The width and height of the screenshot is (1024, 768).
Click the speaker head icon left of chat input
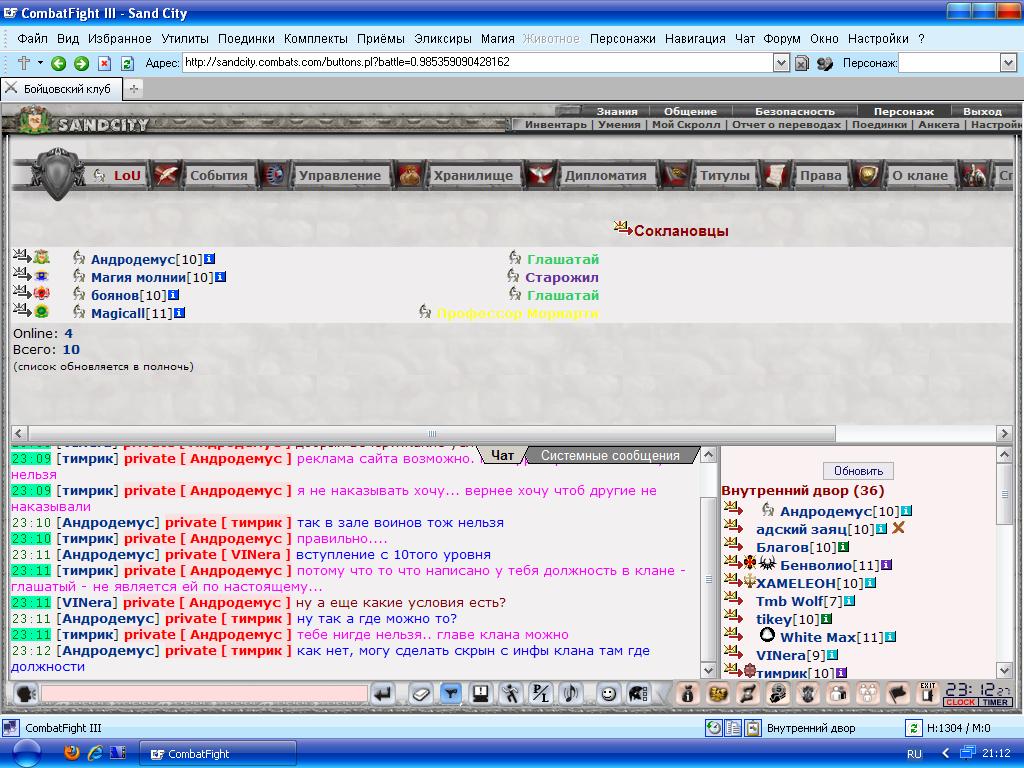[x=25, y=694]
